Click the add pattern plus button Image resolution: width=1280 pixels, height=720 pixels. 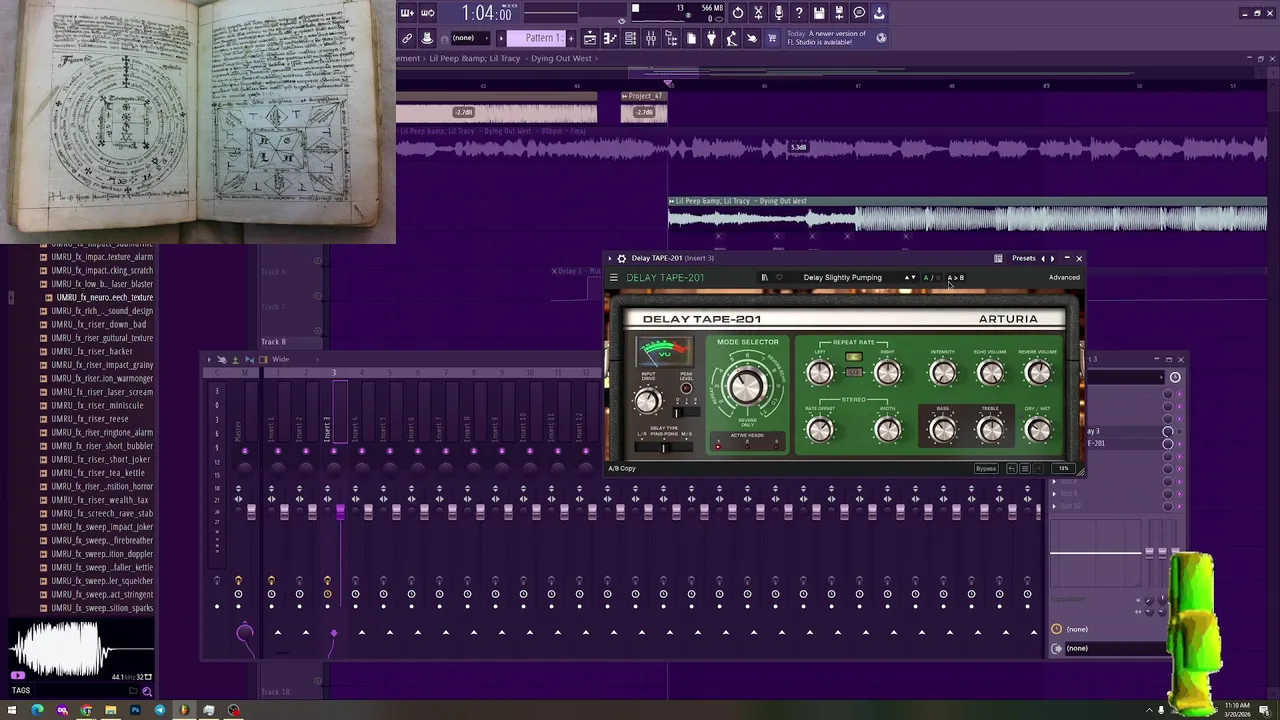click(x=571, y=38)
